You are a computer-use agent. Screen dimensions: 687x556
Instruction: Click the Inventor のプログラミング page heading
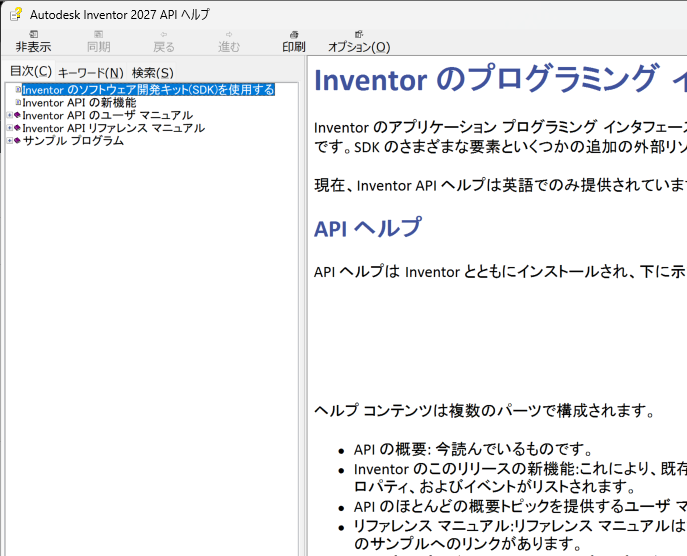[500, 79]
